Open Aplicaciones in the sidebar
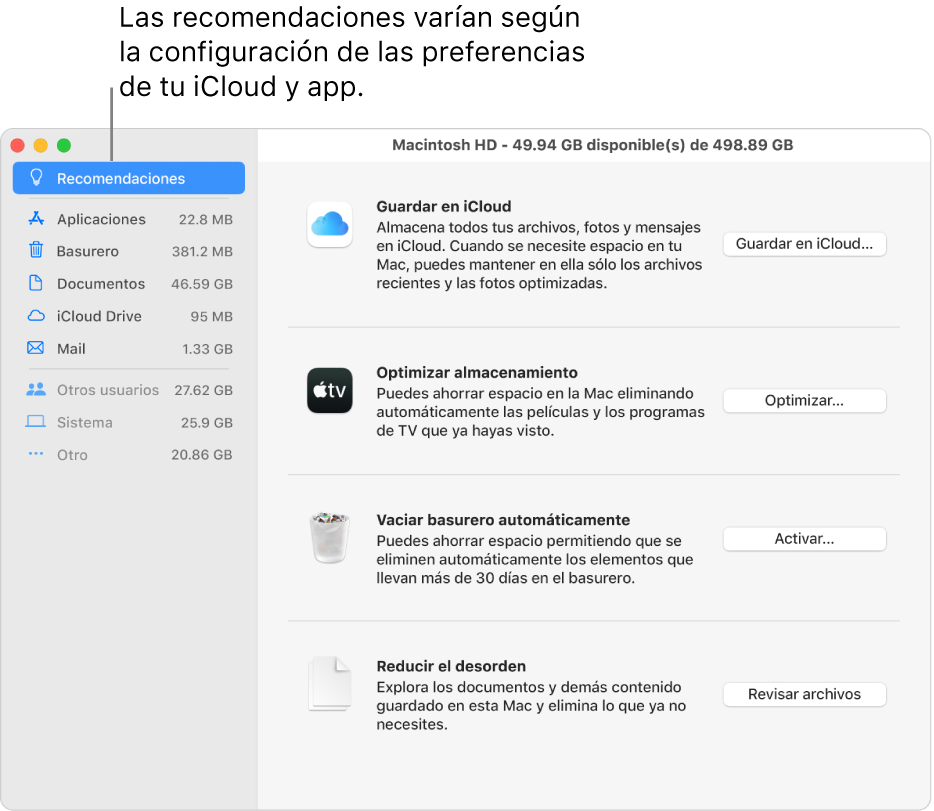Screen dimensions: 934x811 [129, 219]
